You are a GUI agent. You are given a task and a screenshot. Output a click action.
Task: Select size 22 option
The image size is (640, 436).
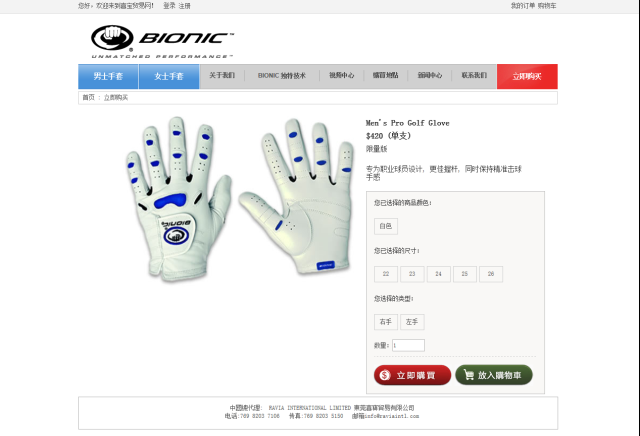pos(386,274)
